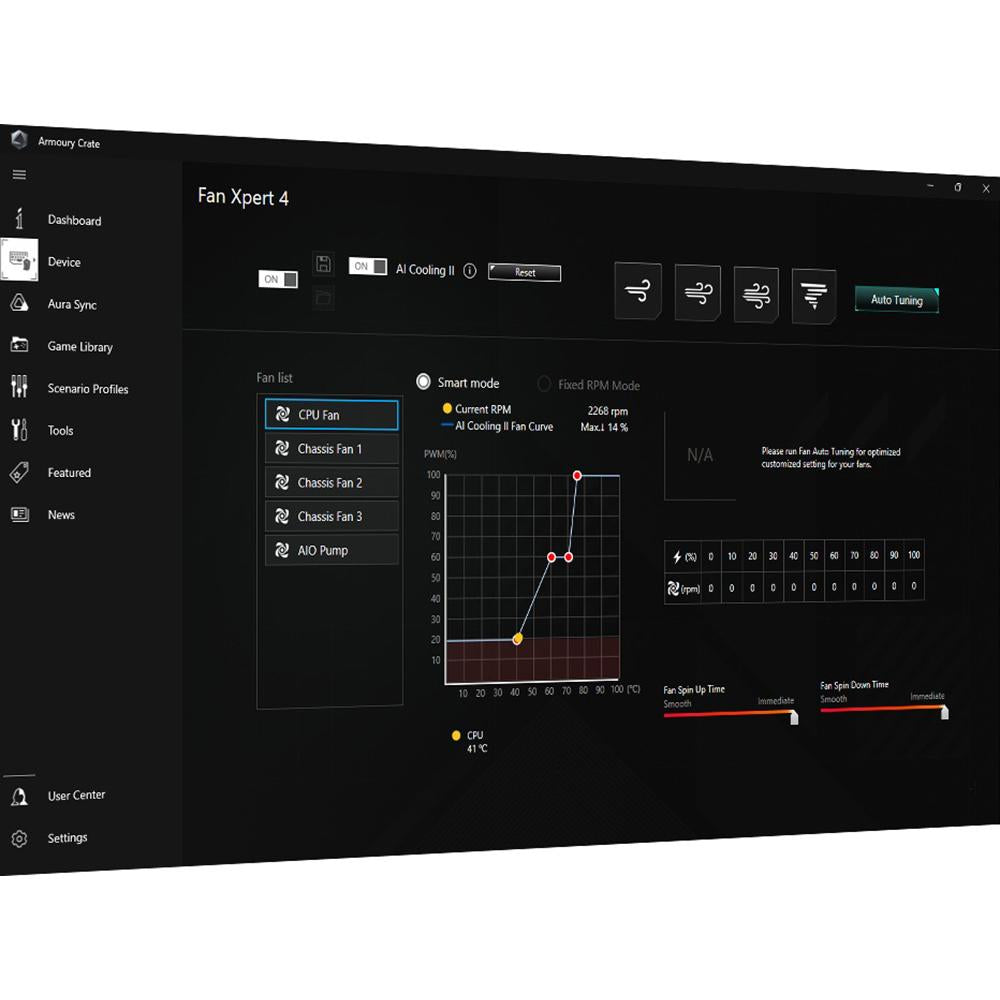Click the 100% PWM fan curve point

(x=577, y=476)
